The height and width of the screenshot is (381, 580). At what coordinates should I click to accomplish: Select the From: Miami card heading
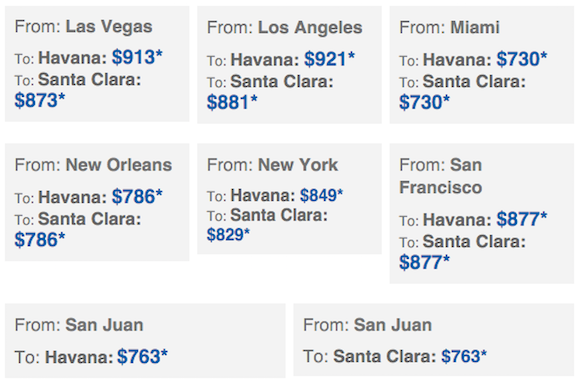[449, 28]
